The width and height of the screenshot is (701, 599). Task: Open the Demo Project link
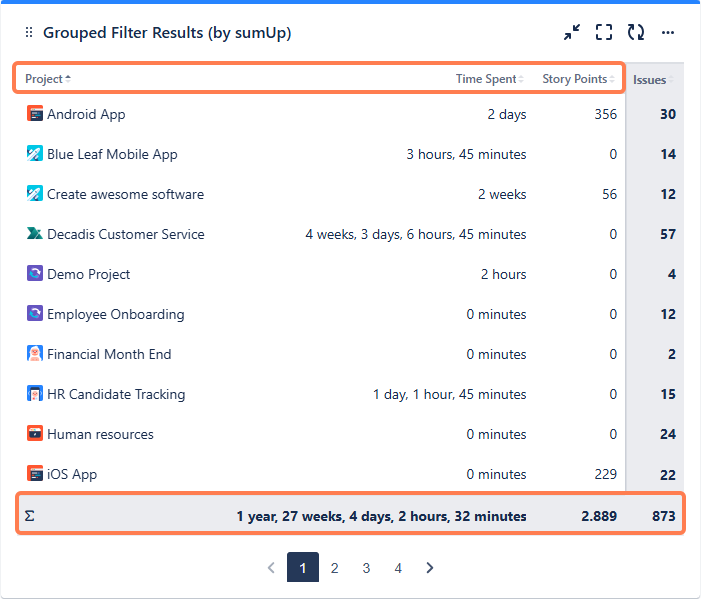[88, 274]
